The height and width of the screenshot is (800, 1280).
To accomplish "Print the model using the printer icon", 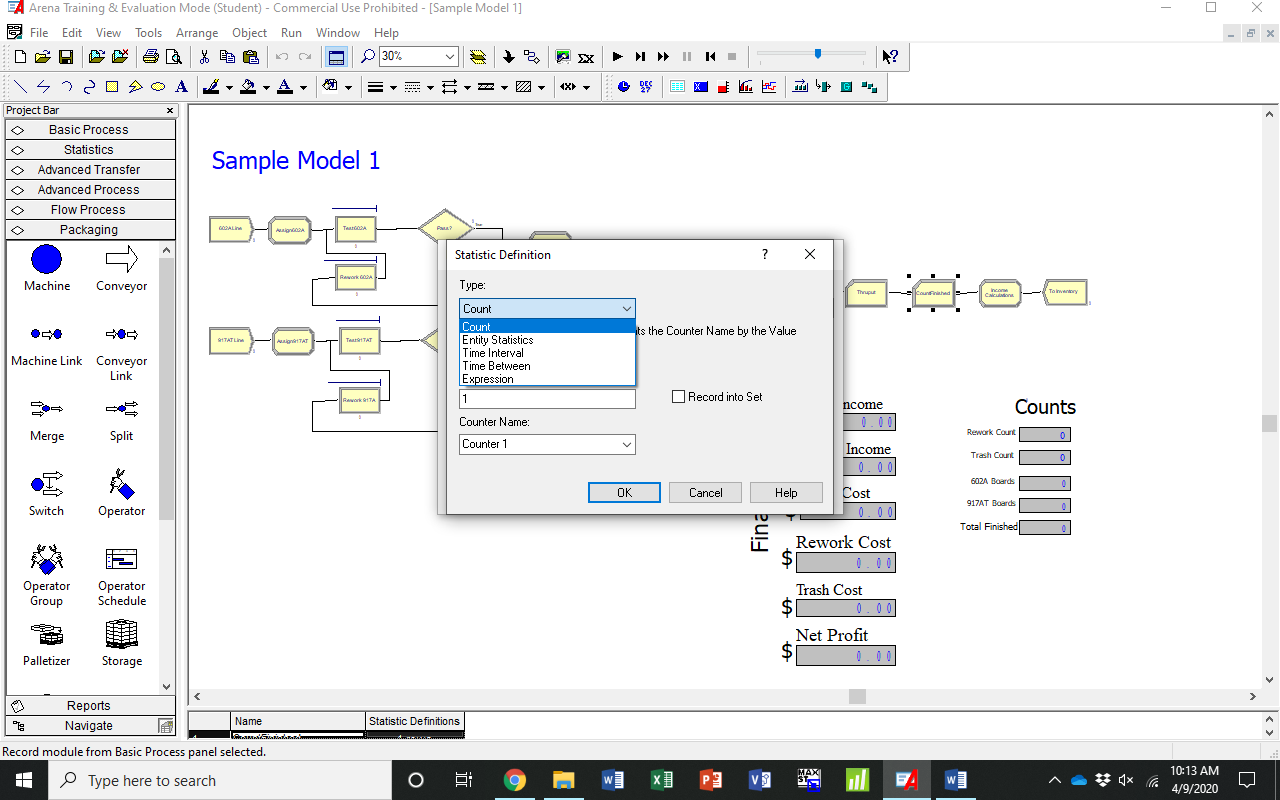I will (x=151, y=57).
